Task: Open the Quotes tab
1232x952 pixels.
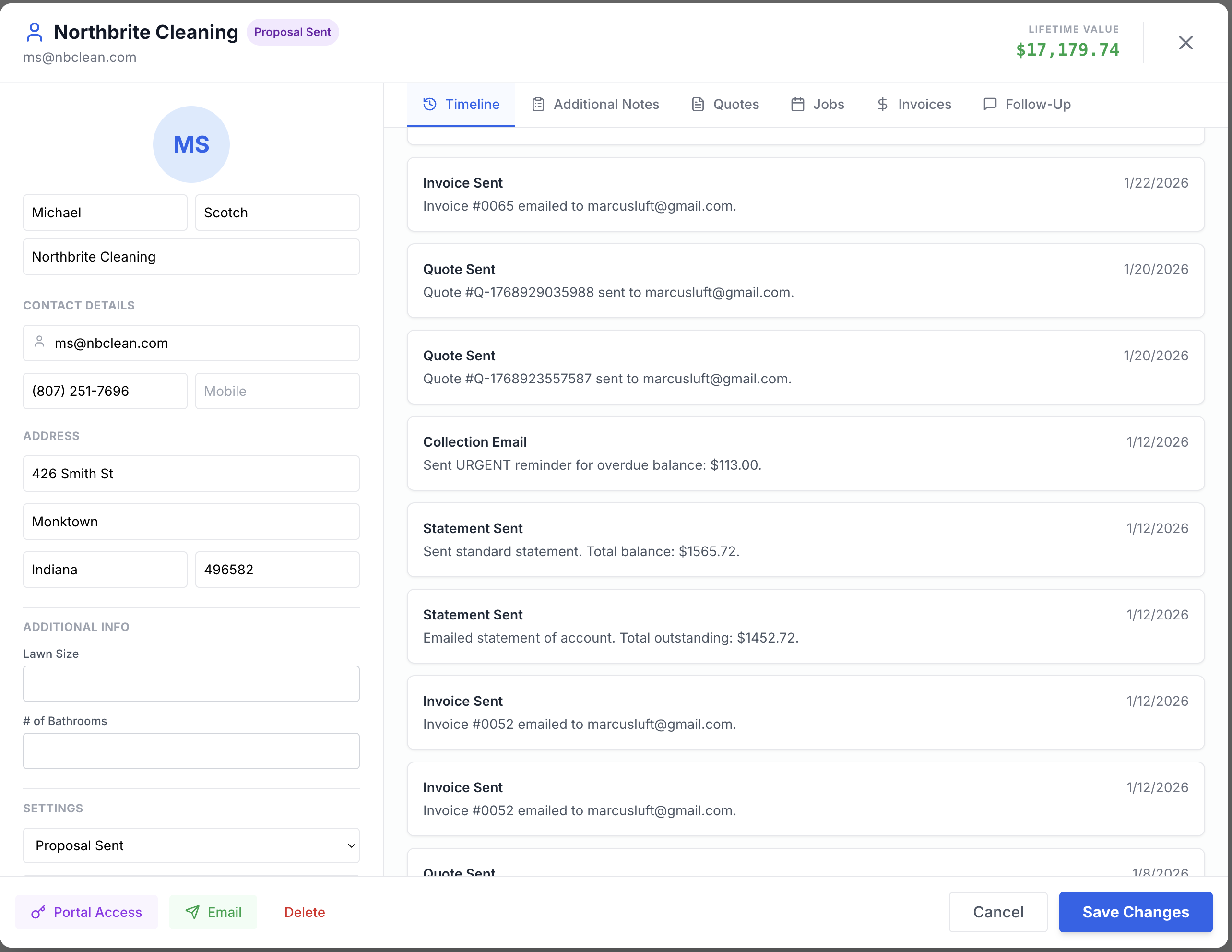Action: click(725, 105)
